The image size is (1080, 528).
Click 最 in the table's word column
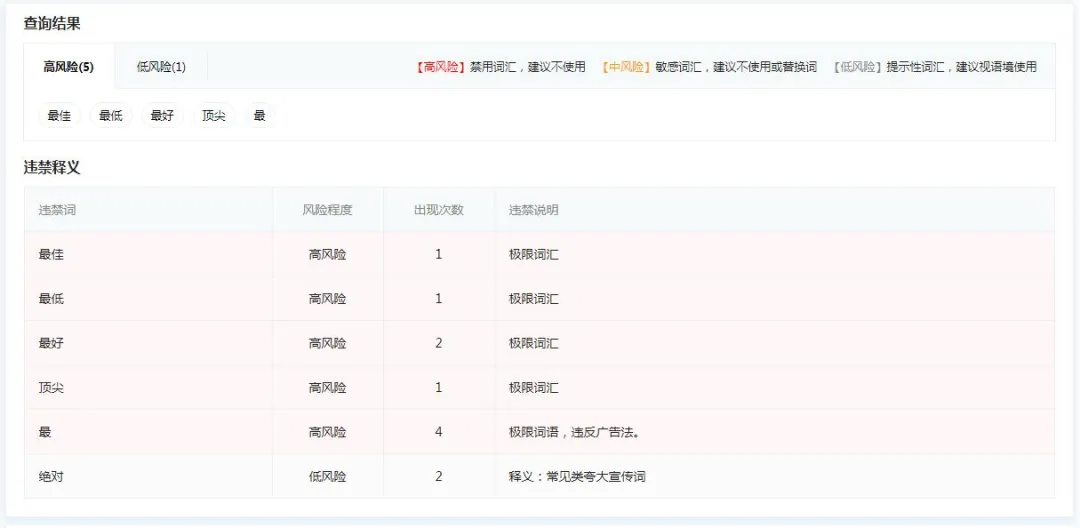[x=45, y=432]
